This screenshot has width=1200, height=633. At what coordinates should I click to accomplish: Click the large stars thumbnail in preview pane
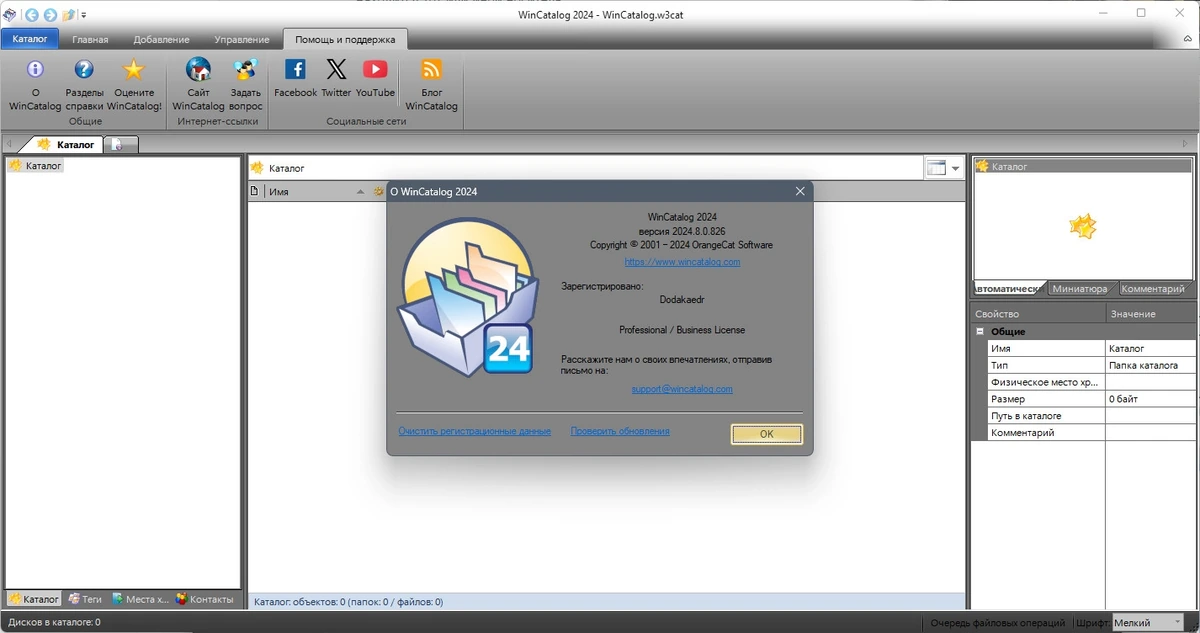click(x=1083, y=226)
